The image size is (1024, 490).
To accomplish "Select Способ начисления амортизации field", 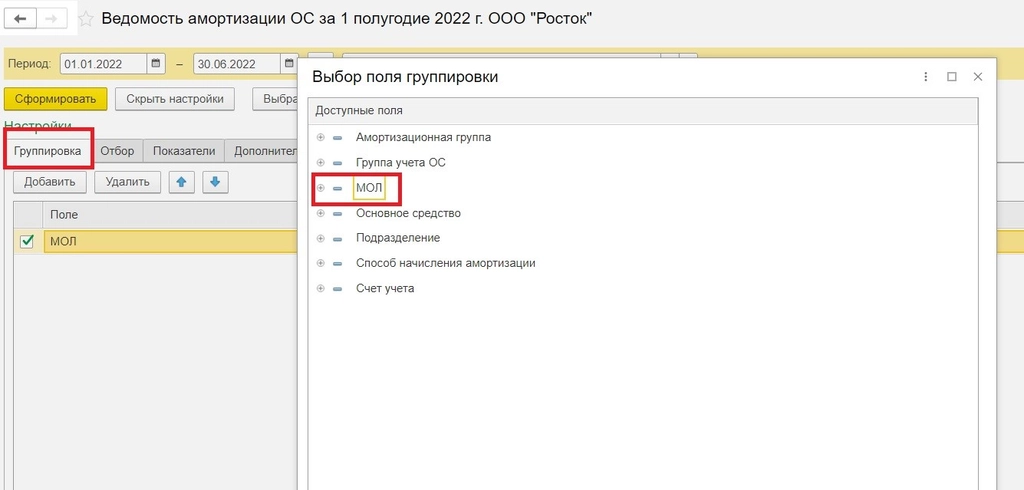I will tap(445, 263).
